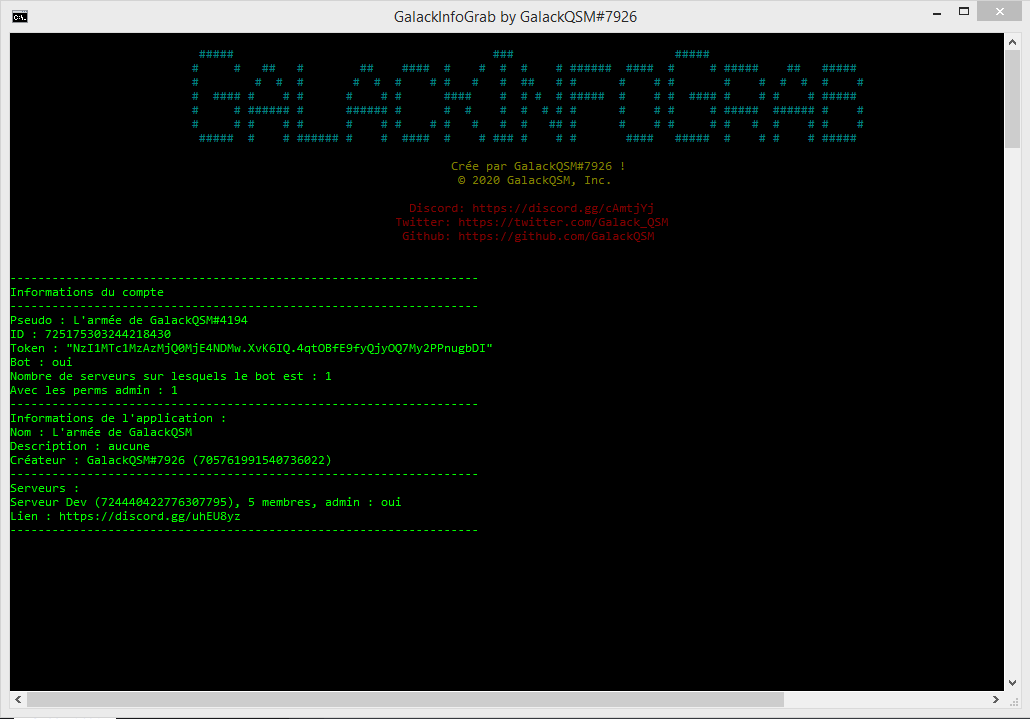This screenshot has height=719, width=1030.
Task: Click the Token string line
Action: point(252,348)
